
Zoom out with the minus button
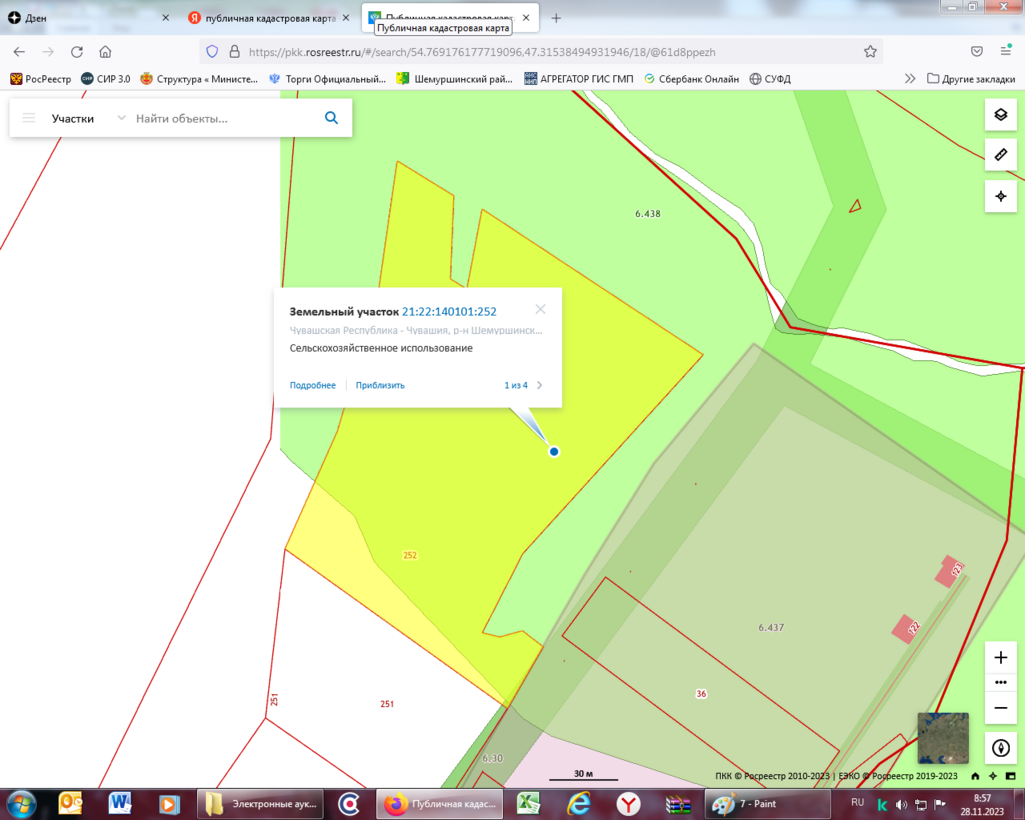coord(1000,707)
